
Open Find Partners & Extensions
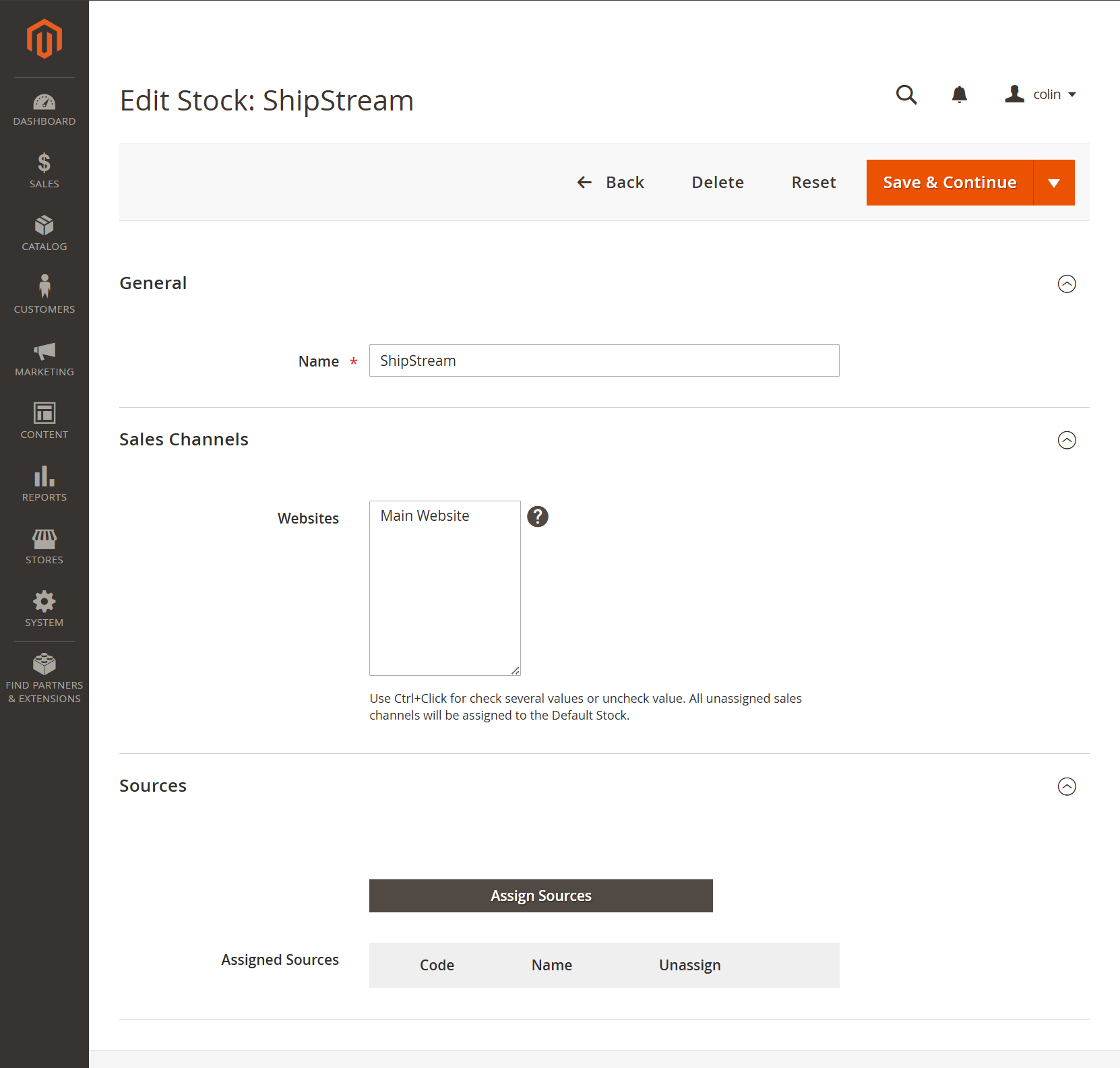click(44, 678)
